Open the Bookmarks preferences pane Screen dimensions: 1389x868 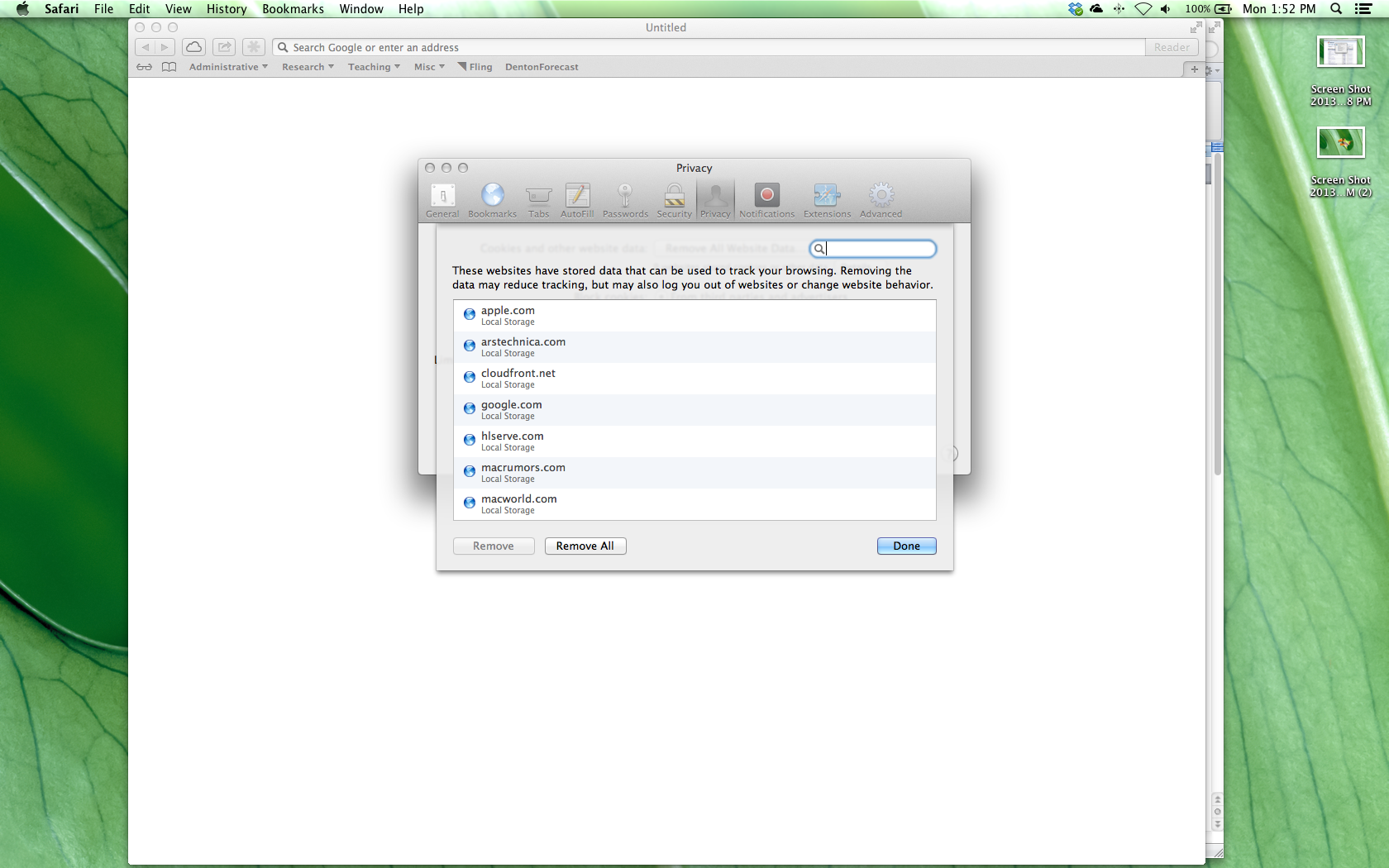(x=492, y=201)
